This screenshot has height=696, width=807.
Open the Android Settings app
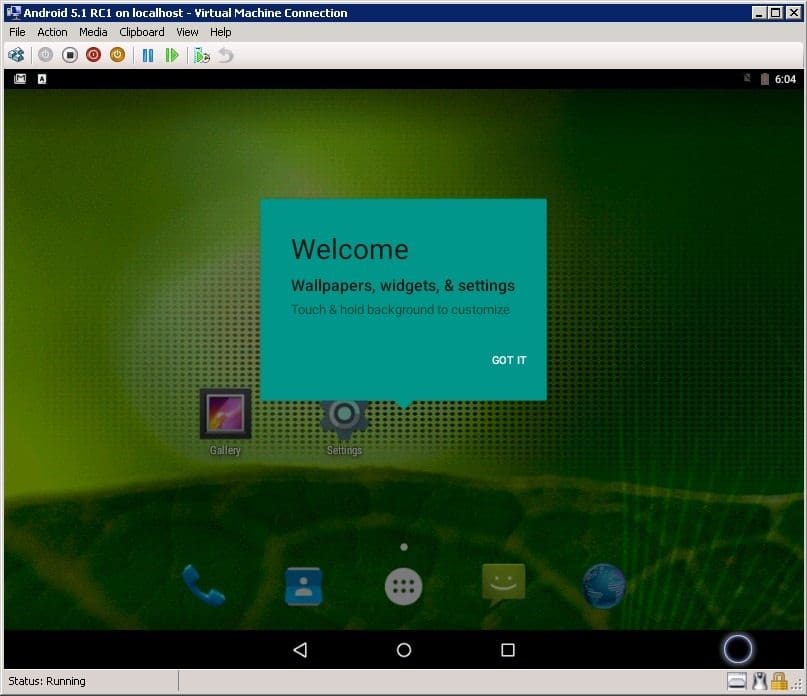pyautogui.click(x=344, y=428)
